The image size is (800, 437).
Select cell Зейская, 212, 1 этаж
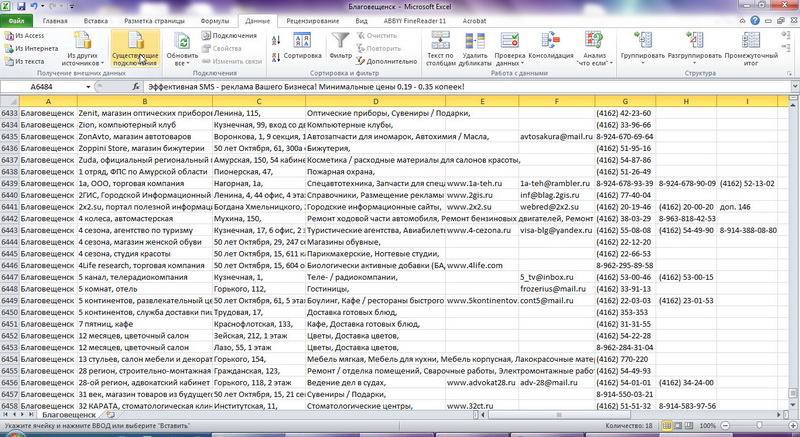(x=259, y=336)
